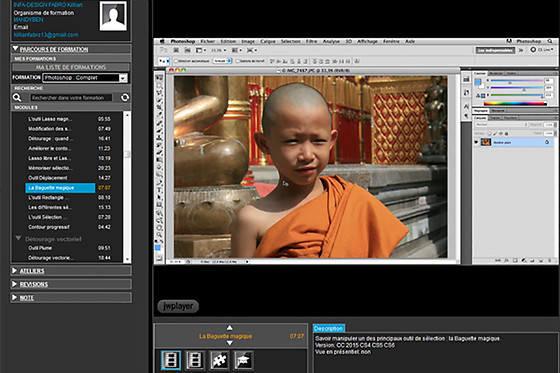Image resolution: width=560 pixels, height=373 pixels.
Task: Click the down arrow below La Baguette magique
Action: [x=230, y=343]
